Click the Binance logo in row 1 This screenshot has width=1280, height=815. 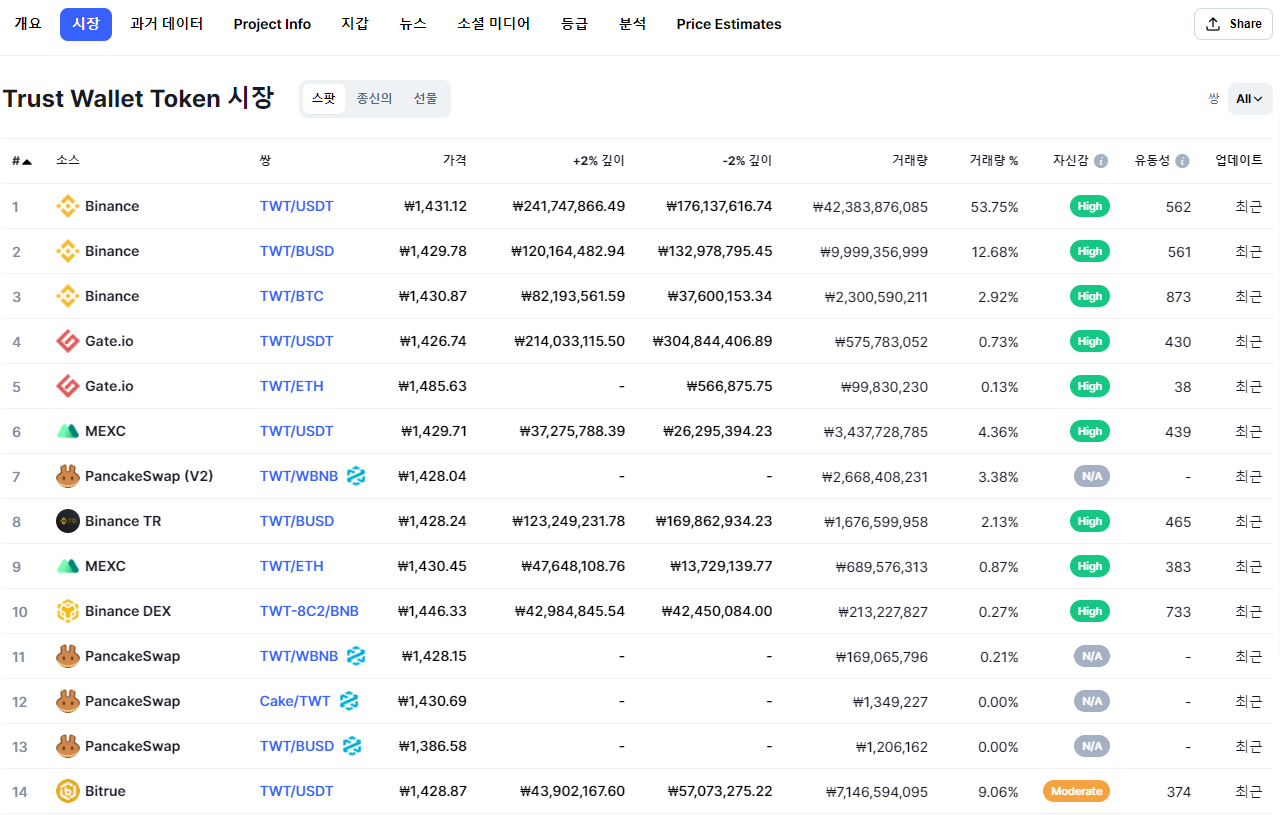(67, 207)
